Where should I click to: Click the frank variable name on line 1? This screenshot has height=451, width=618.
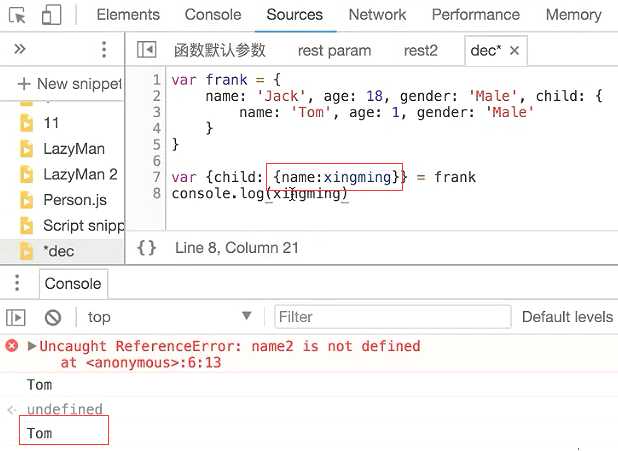226,80
